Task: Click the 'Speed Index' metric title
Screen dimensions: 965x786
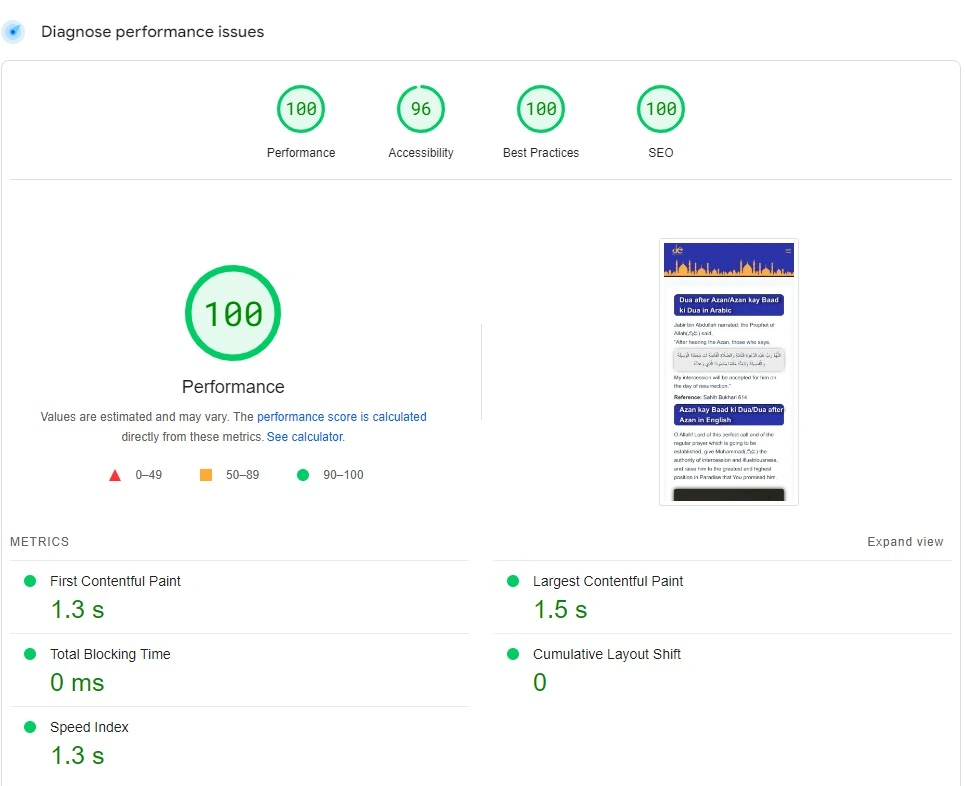Action: pos(89,727)
